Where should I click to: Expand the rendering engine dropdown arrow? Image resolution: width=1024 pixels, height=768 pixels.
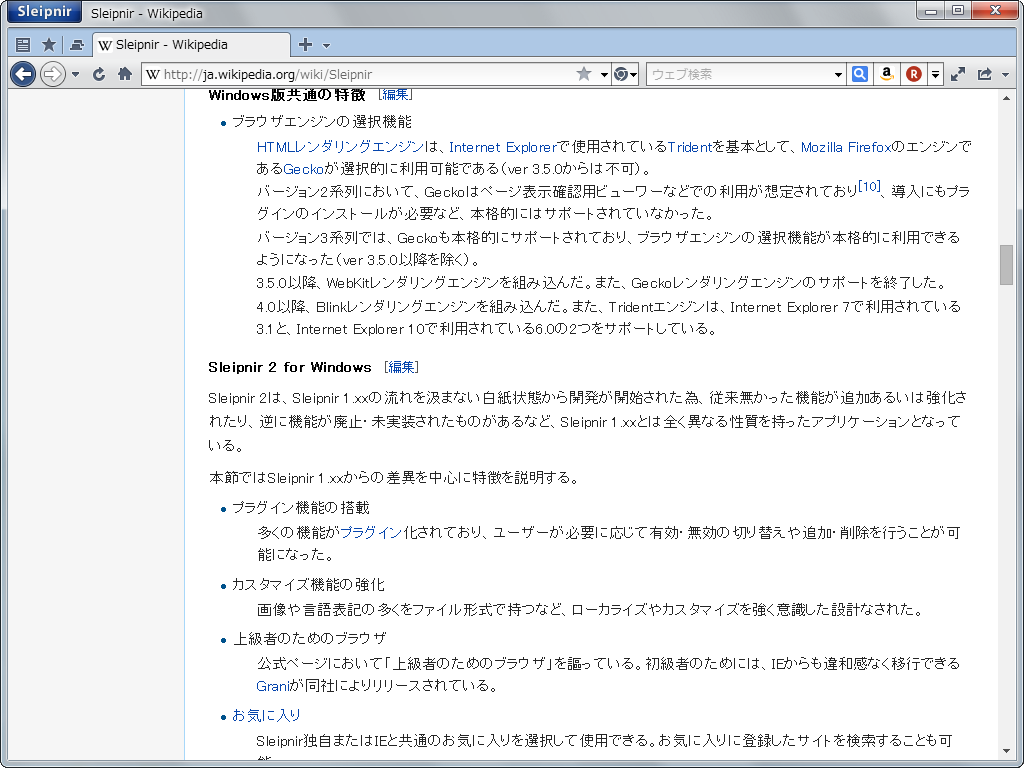tap(633, 74)
